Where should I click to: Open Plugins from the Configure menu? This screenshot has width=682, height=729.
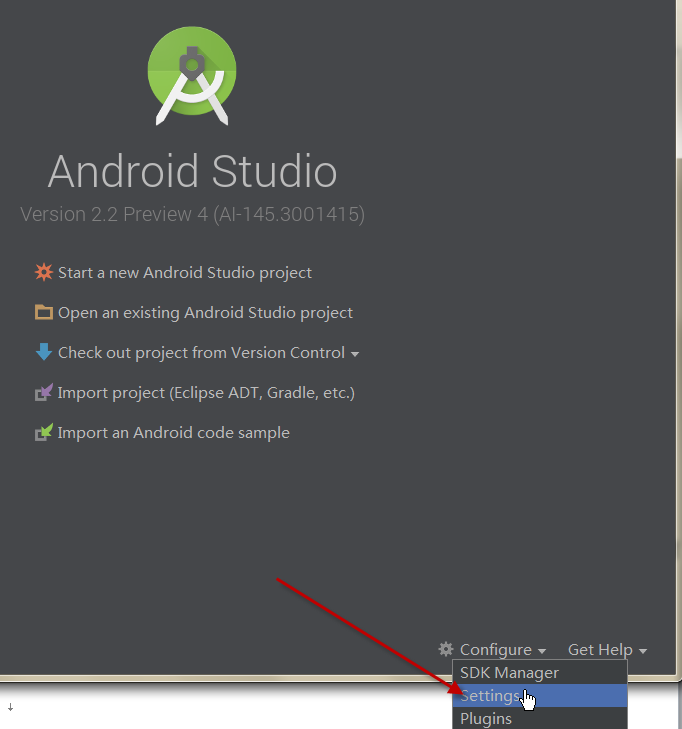coord(540,718)
